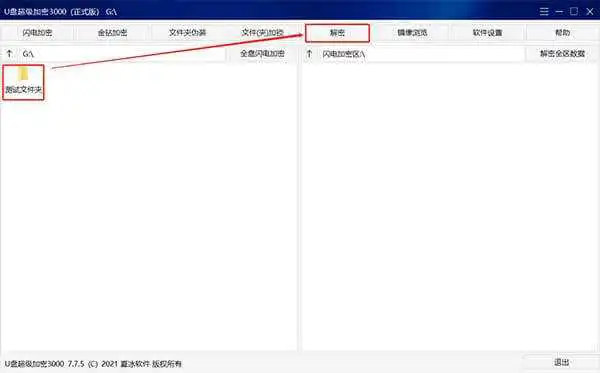Minimize the U盘超级加密3000 window
Viewport: 600px width, 373px height.
[x=559, y=11]
